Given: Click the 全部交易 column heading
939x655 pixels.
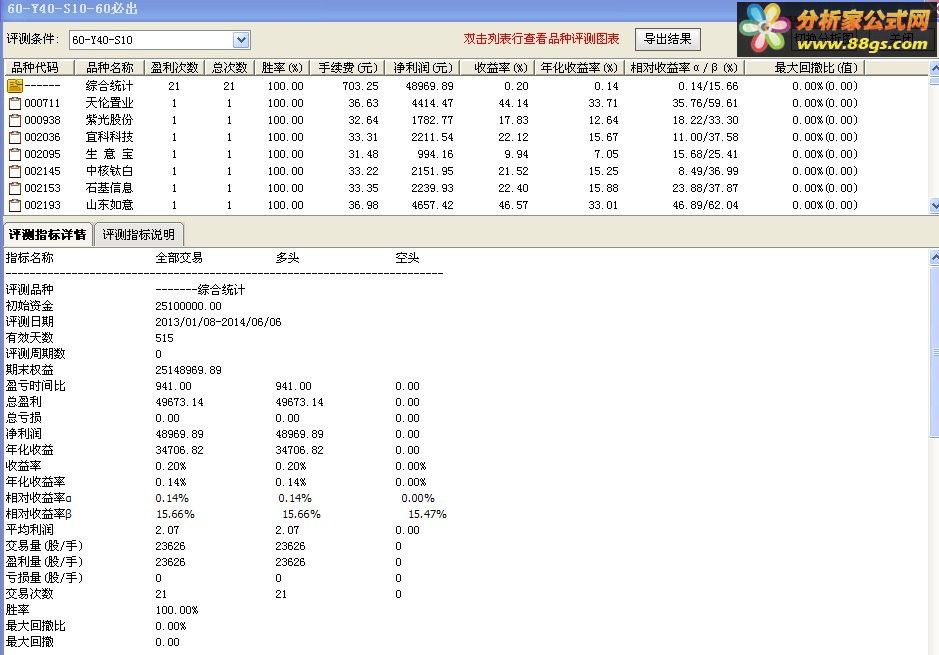Looking at the screenshot, I should (x=179, y=258).
